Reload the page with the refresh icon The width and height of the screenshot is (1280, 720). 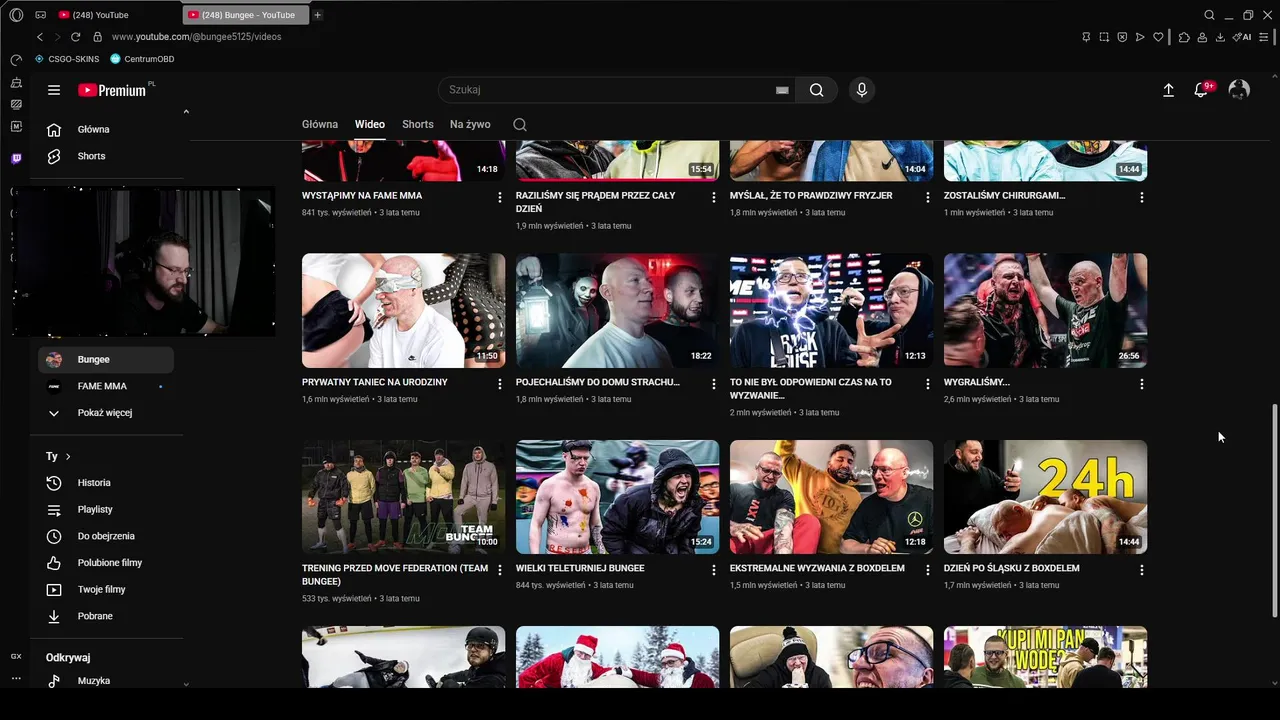tap(75, 37)
